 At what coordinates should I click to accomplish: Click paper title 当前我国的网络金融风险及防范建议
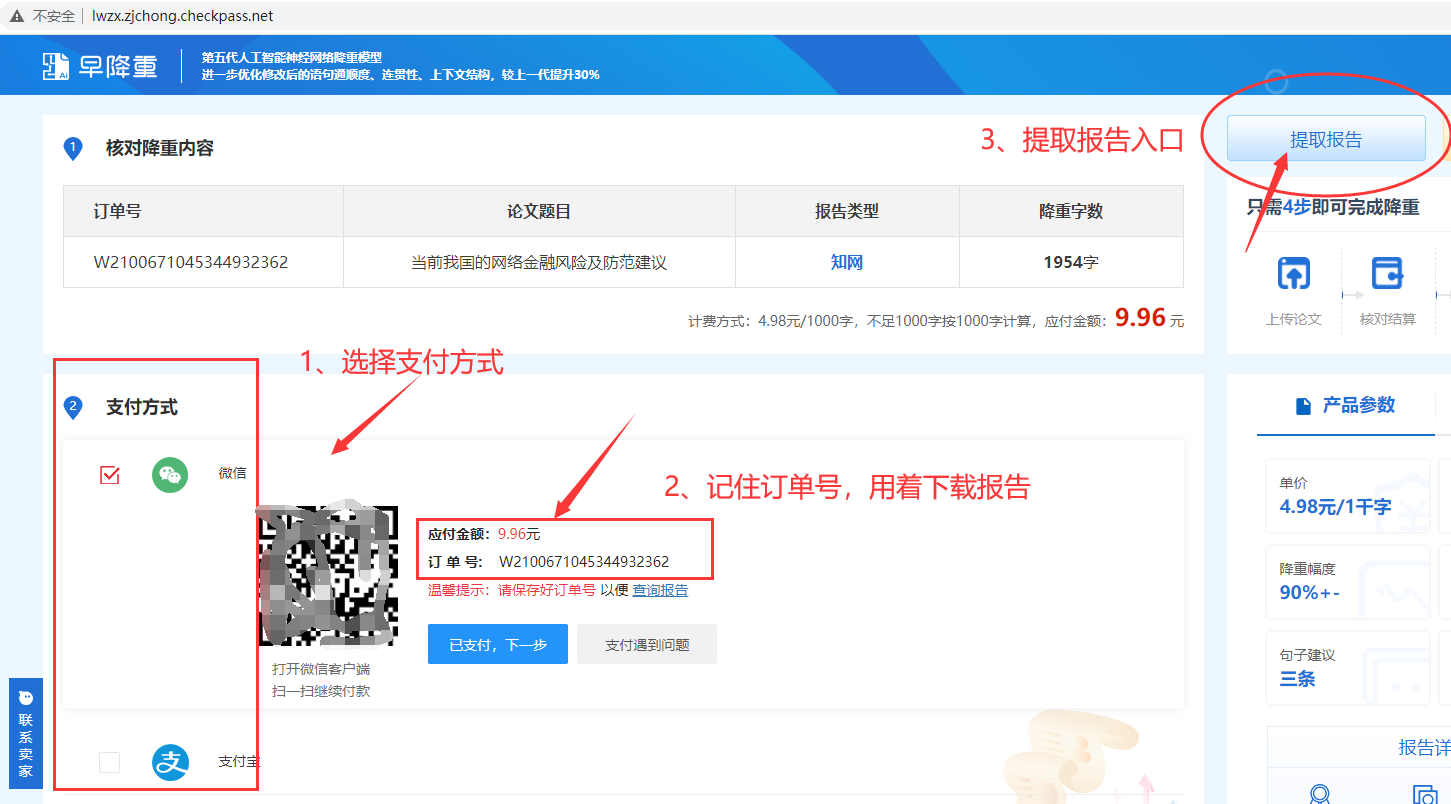pyautogui.click(x=539, y=262)
